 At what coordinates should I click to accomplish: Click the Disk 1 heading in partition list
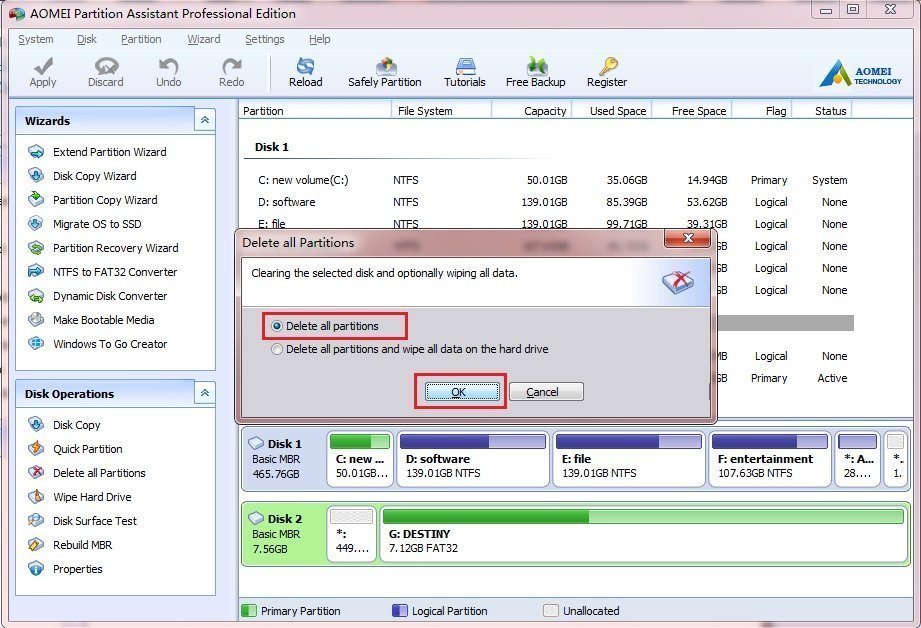(x=271, y=147)
